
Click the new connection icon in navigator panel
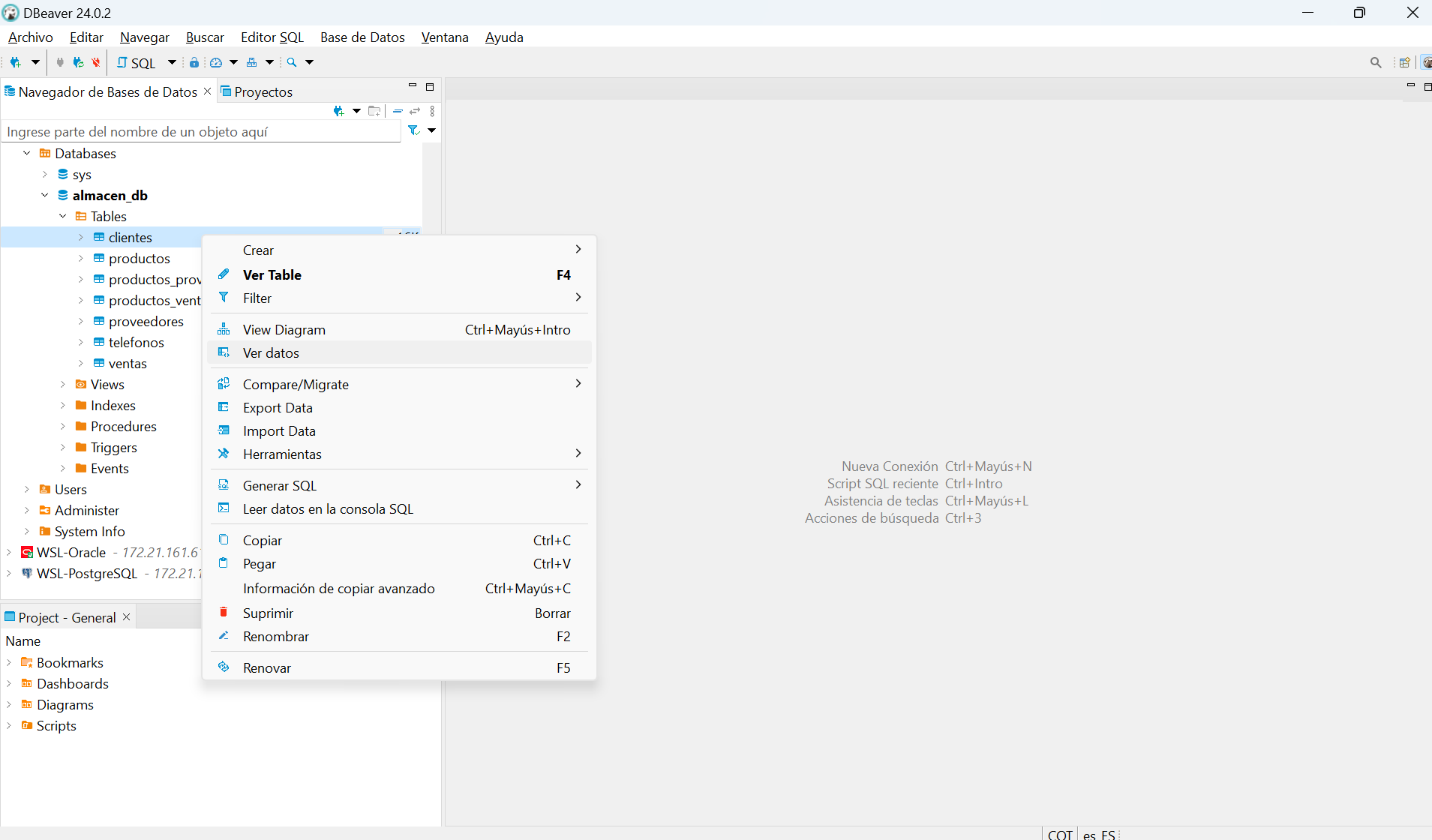coord(339,111)
